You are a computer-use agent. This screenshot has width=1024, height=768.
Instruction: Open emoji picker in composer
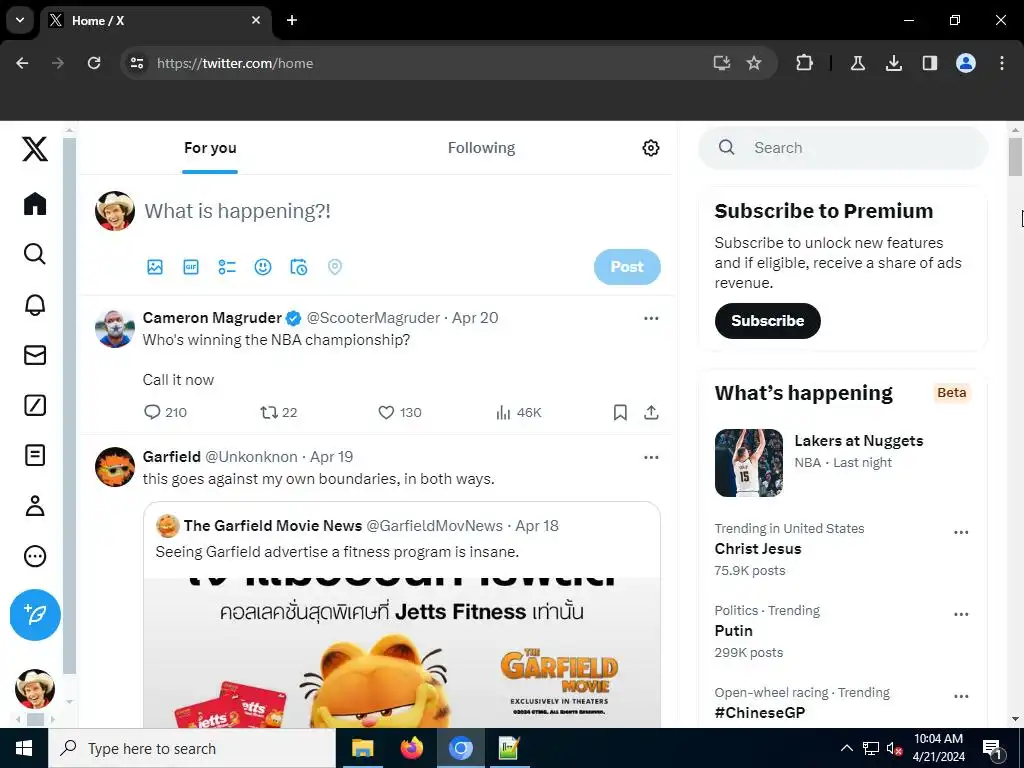[263, 267]
